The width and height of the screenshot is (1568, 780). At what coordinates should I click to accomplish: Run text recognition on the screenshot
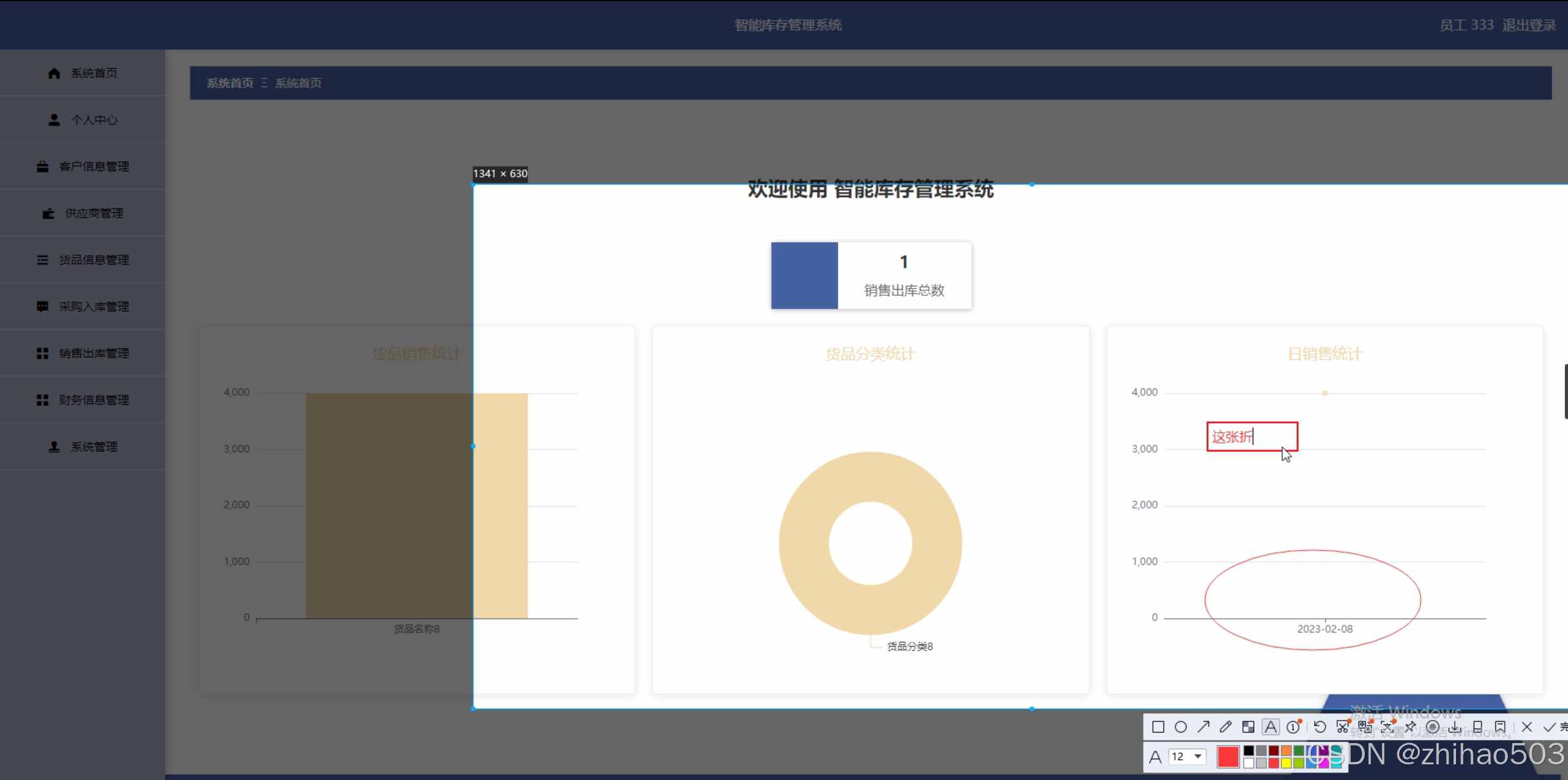1387,727
